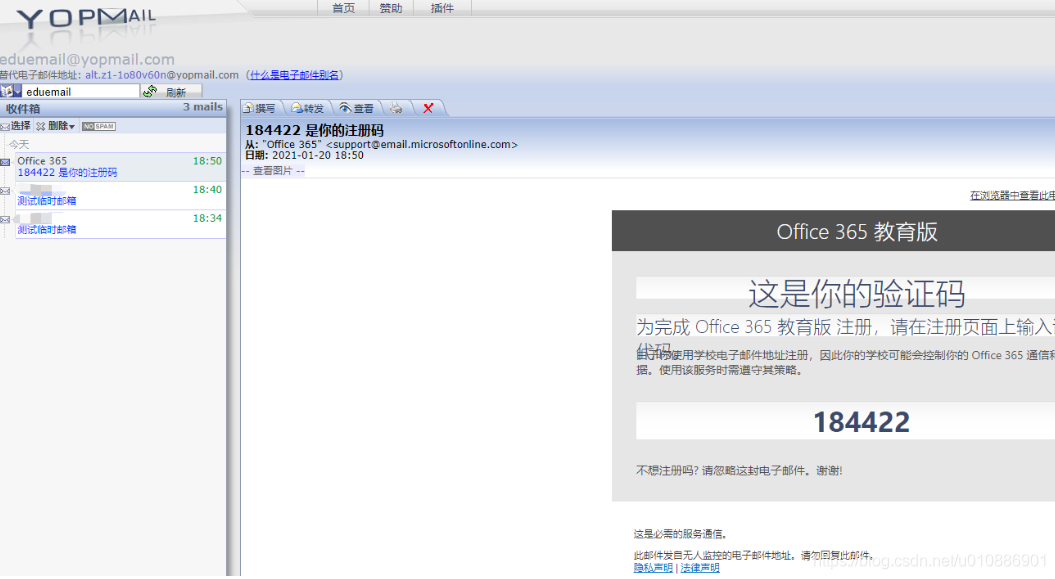Click the 刷新 refresh button label
This screenshot has width=1055, height=579.
click(176, 92)
